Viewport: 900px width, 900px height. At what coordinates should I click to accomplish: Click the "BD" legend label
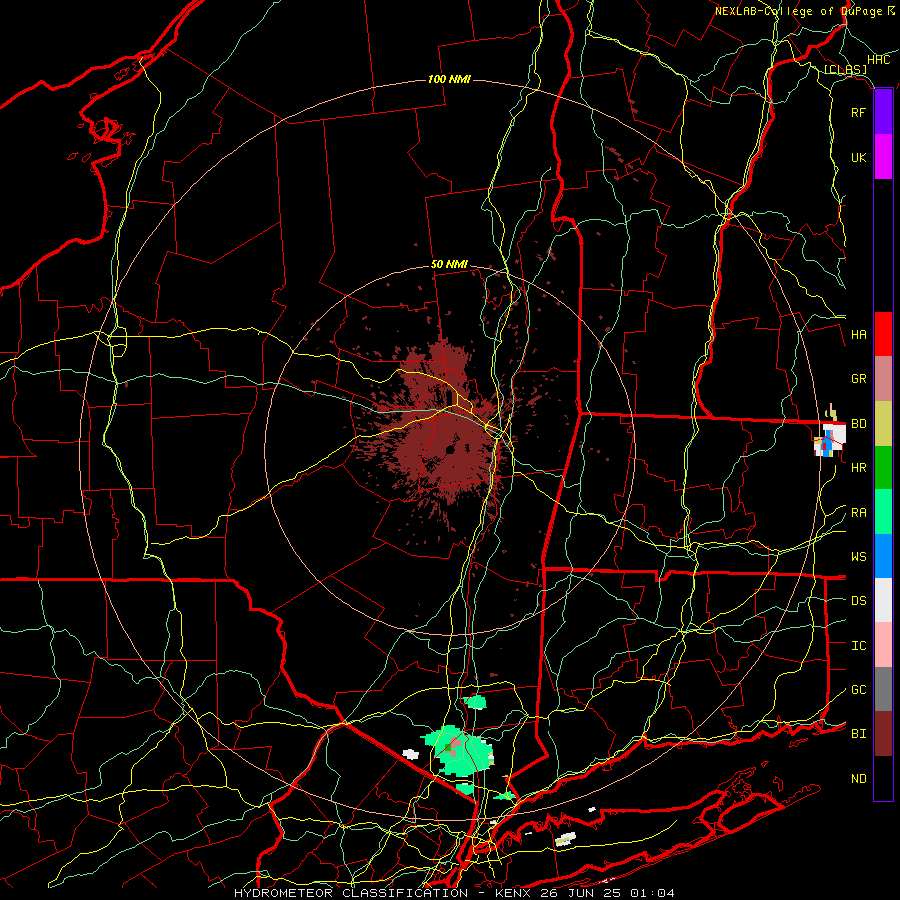(x=858, y=424)
